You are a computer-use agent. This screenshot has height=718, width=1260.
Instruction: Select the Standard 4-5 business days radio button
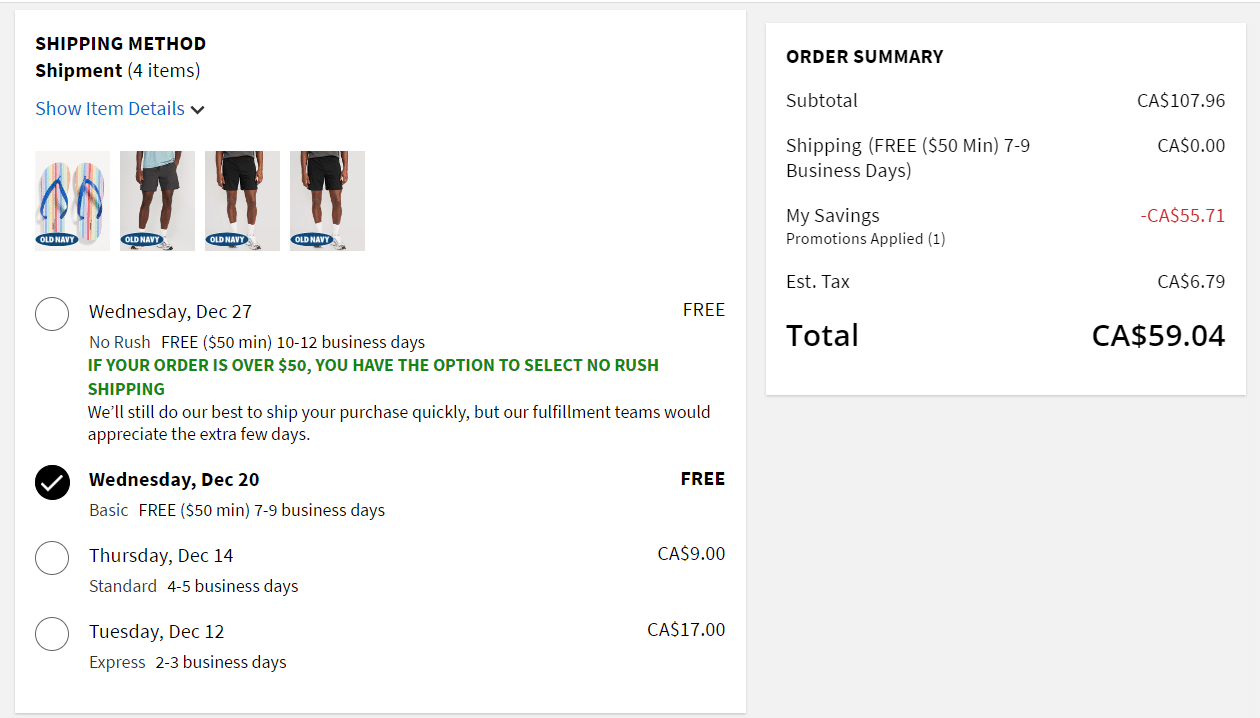52,558
